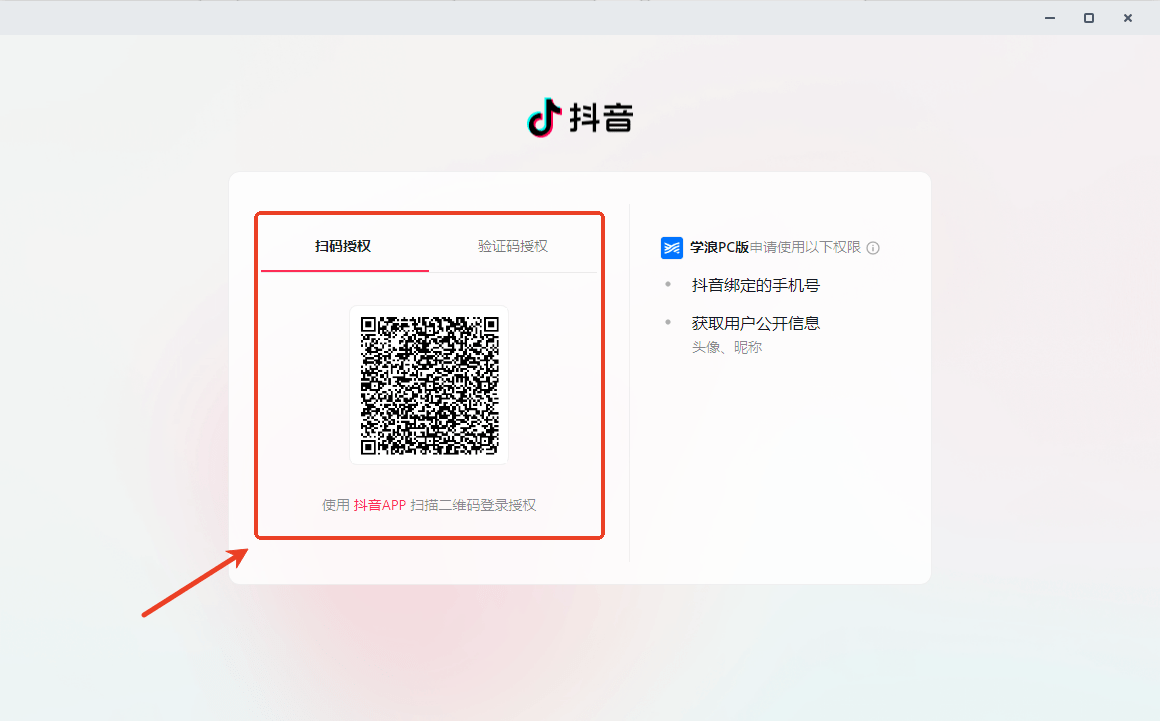Maximize the application window
Image resolution: width=1160 pixels, height=721 pixels.
pyautogui.click(x=1088, y=17)
